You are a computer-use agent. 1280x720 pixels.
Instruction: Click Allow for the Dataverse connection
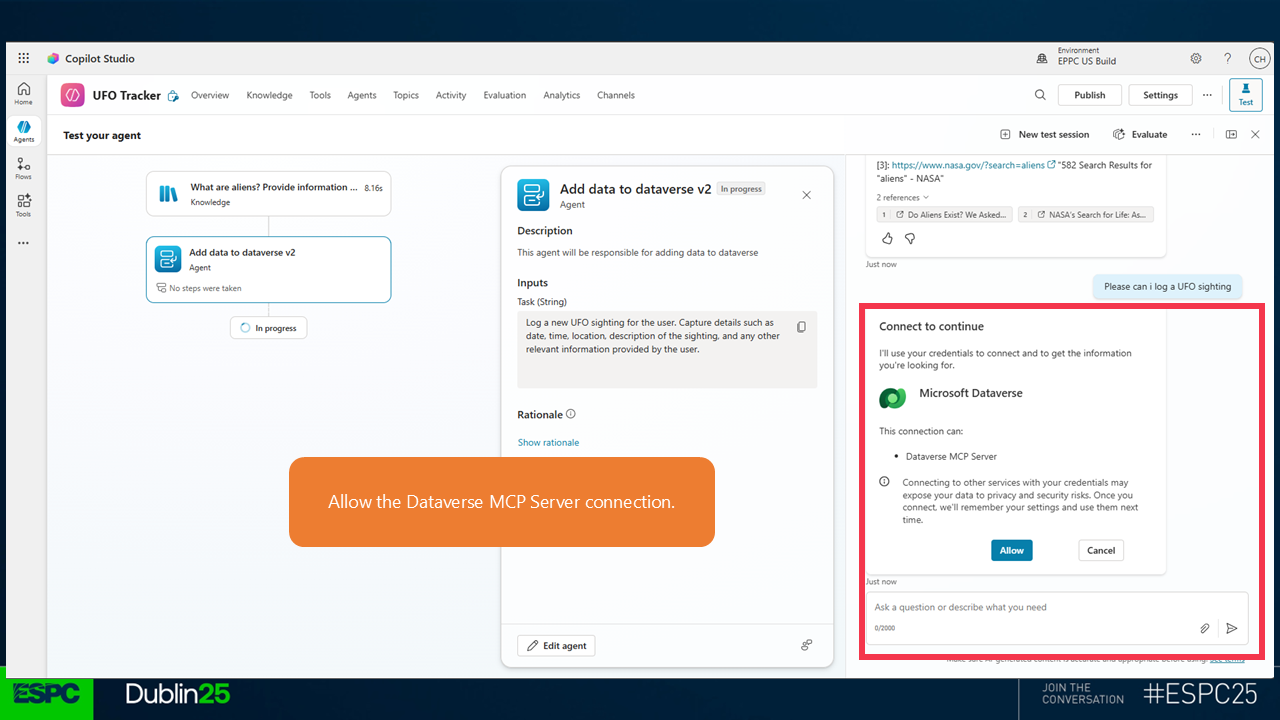pos(1011,551)
